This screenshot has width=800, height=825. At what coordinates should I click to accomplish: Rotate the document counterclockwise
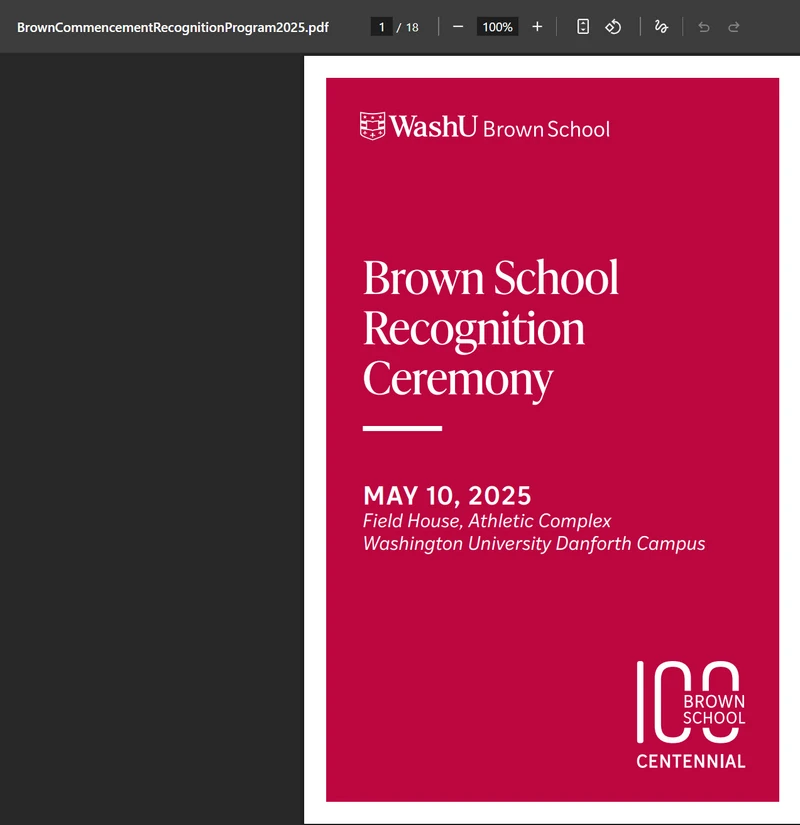tap(613, 27)
